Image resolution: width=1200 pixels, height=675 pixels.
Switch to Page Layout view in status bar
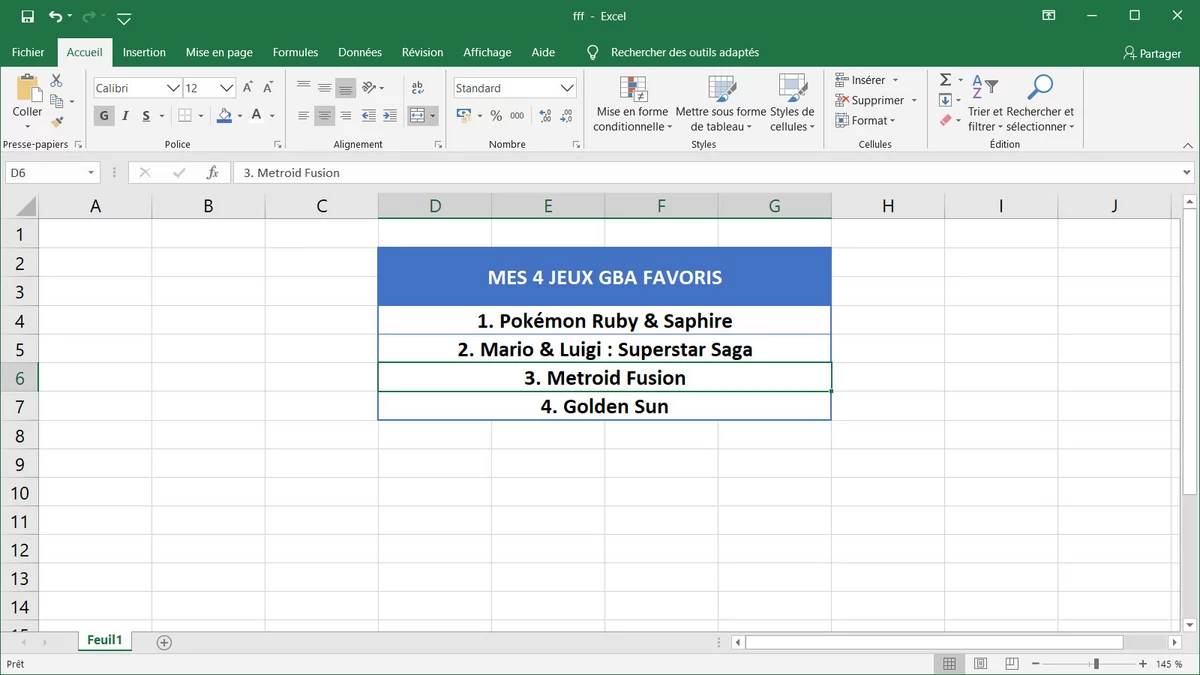(x=981, y=664)
